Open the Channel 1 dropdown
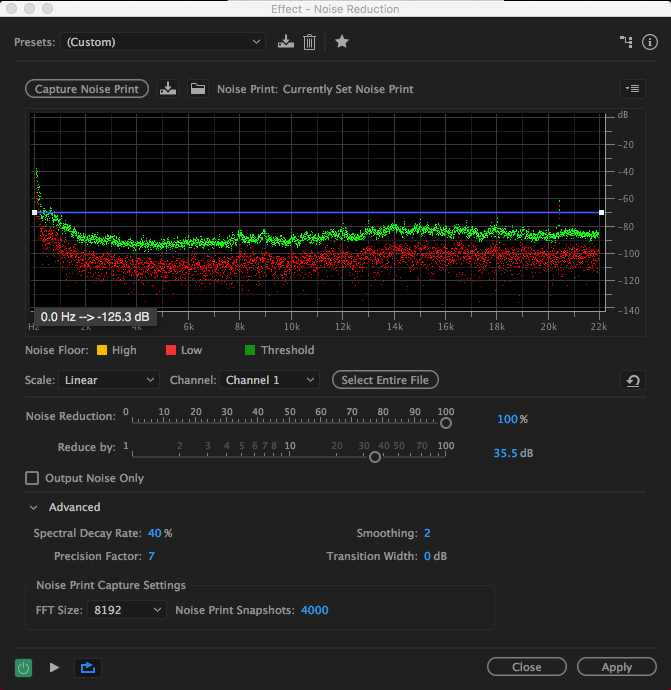The height and width of the screenshot is (690, 671). pyautogui.click(x=270, y=380)
